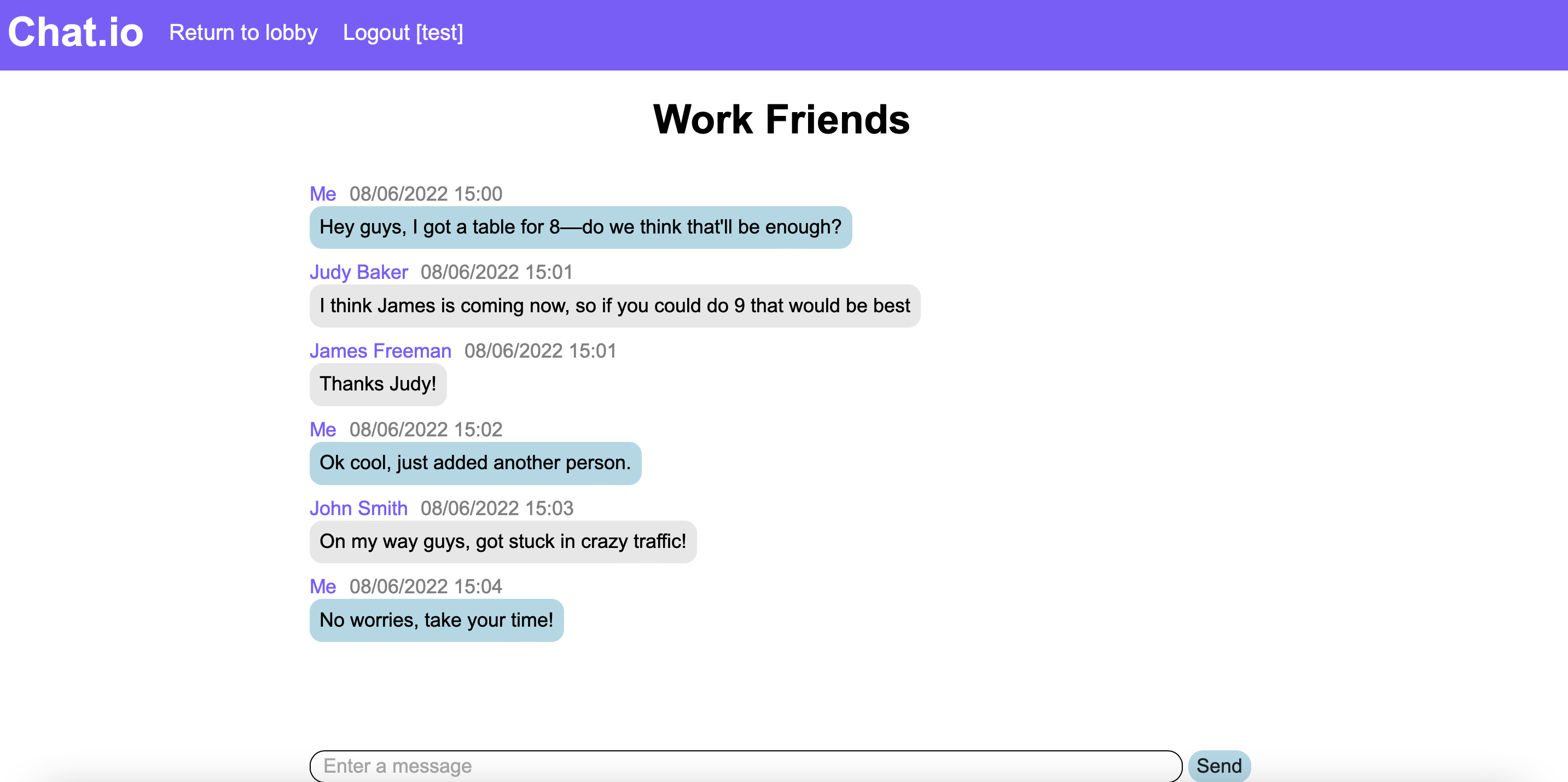
Task: Click the Me label at 15:02
Action: coord(323,429)
